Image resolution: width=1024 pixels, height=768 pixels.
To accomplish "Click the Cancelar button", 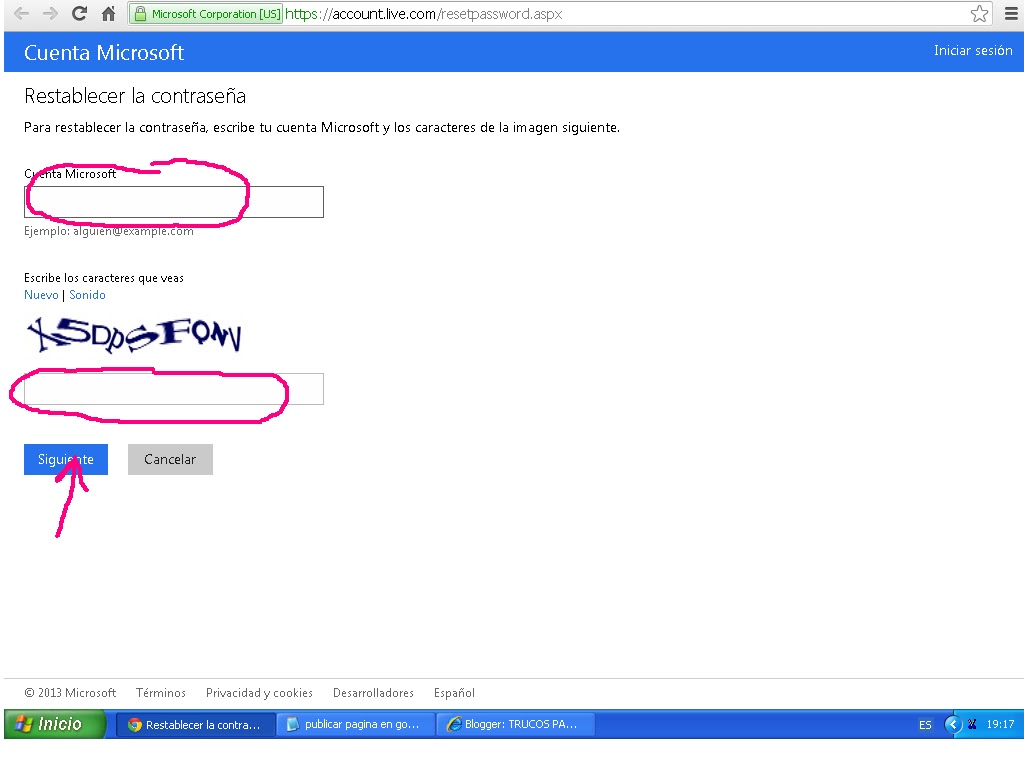I will [x=170, y=459].
